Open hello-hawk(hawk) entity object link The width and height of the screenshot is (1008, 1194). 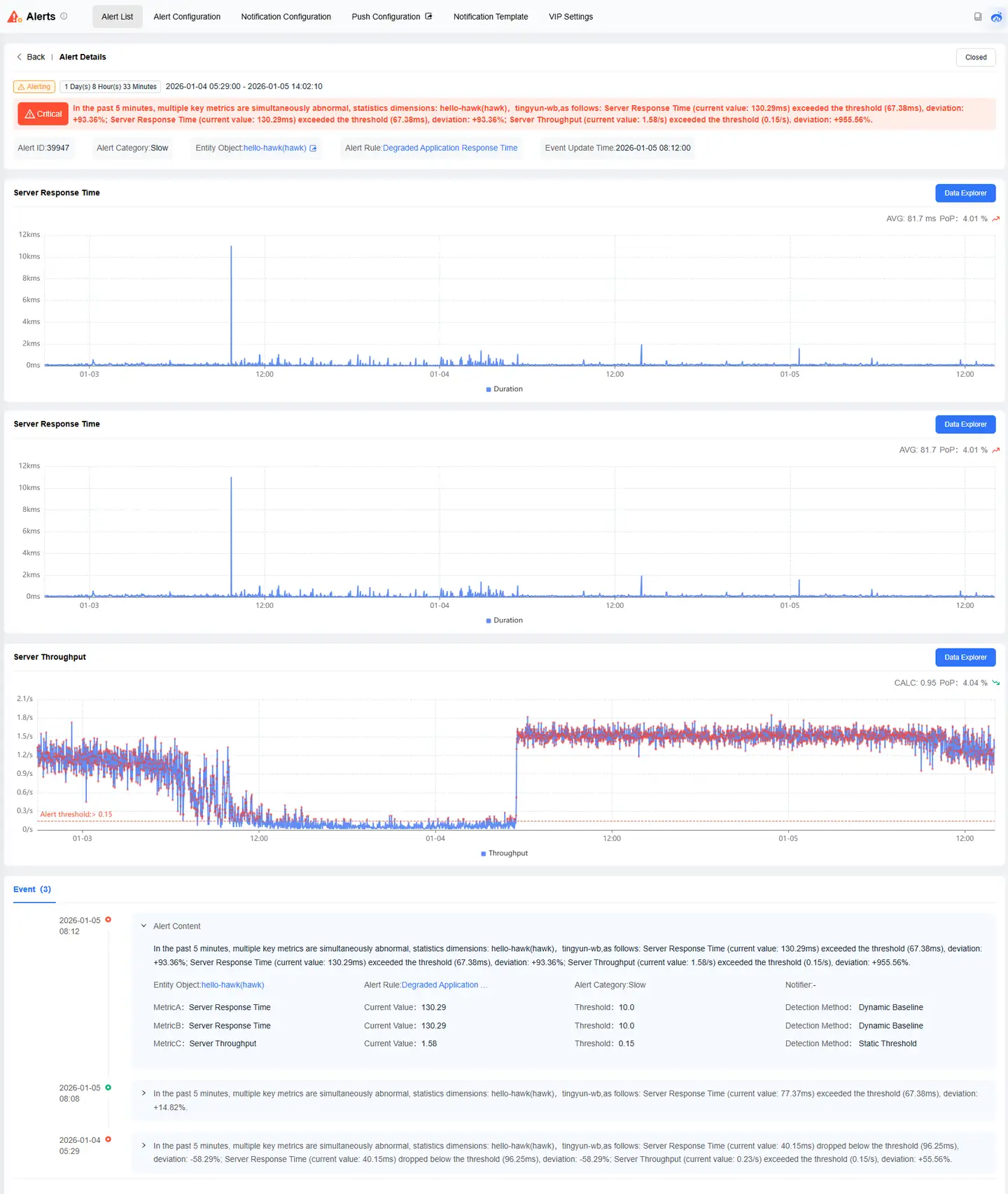pyautogui.click(x=274, y=148)
